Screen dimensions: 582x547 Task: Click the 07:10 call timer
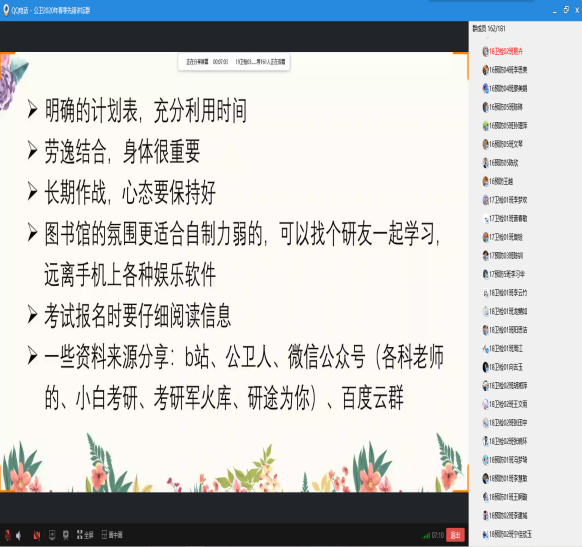438,535
